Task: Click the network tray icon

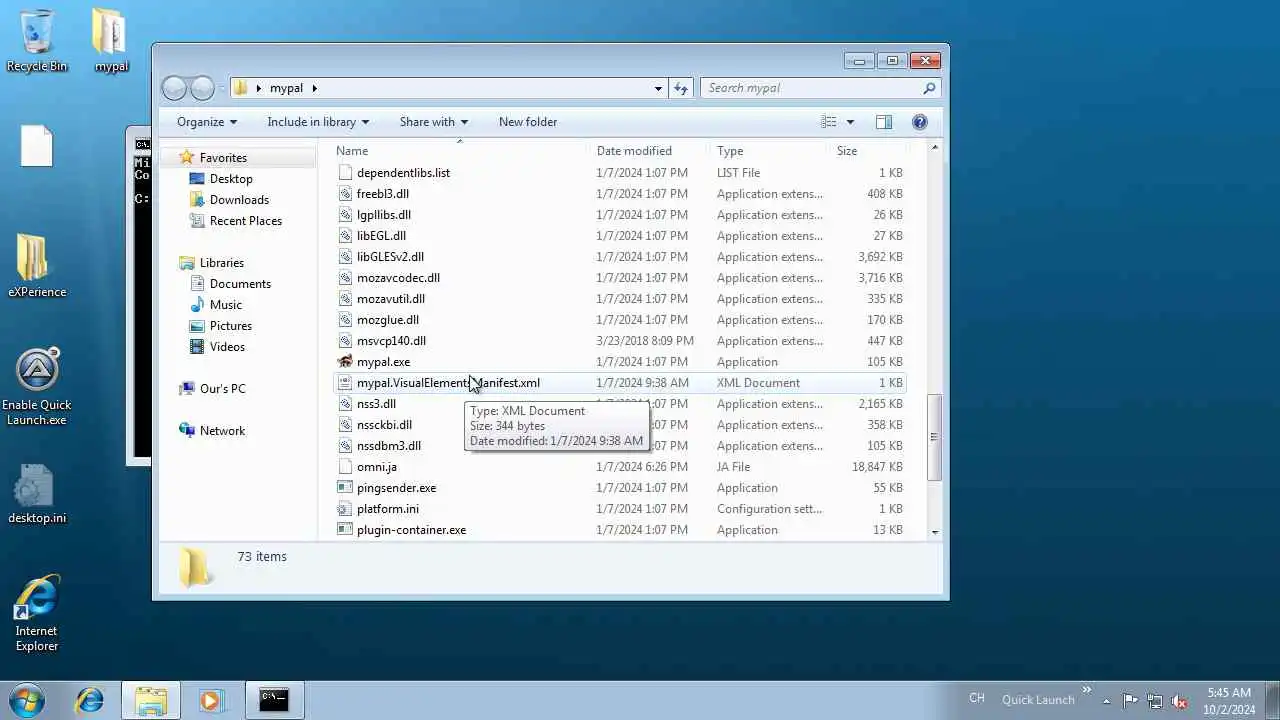Action: [1155, 700]
